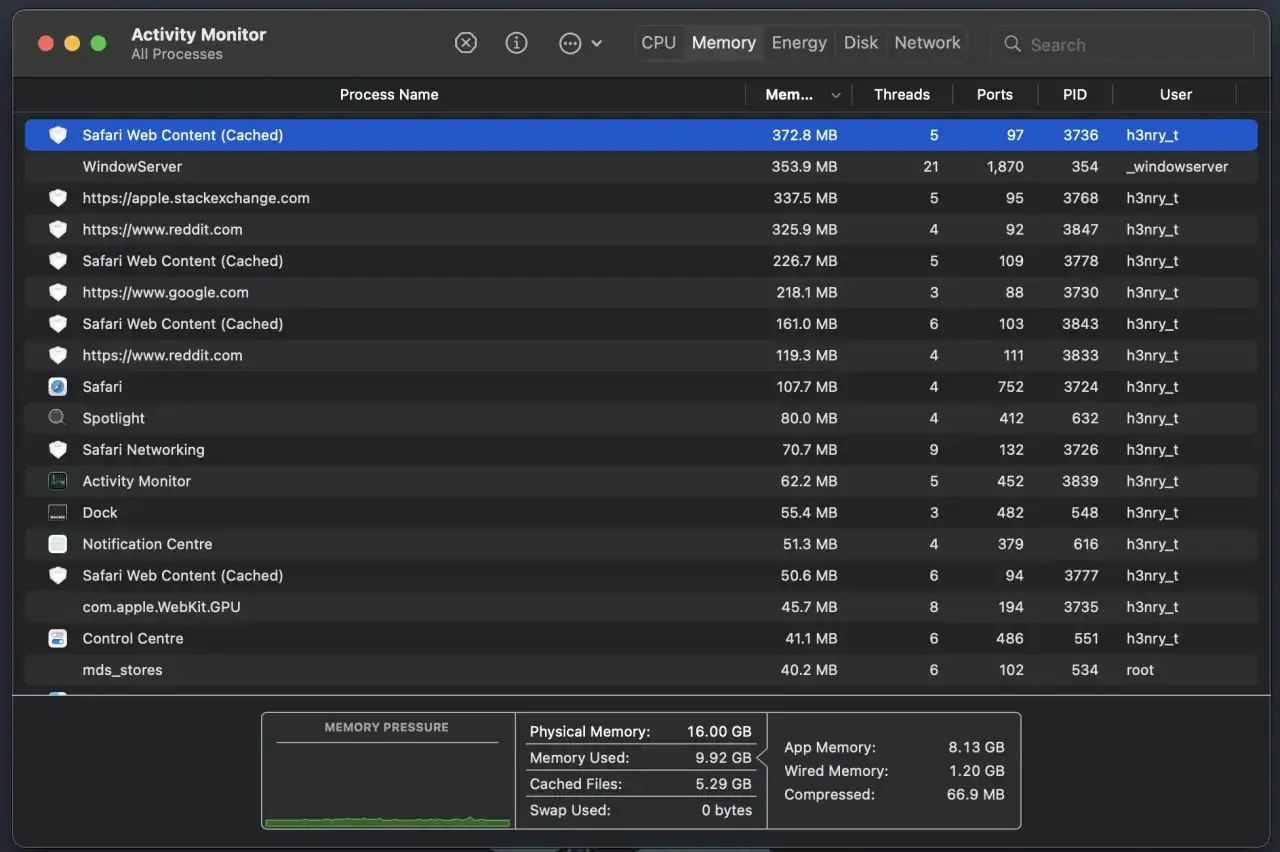Screen dimensions: 1280x852
Task: Sort by the User column header
Action: (x=1176, y=94)
